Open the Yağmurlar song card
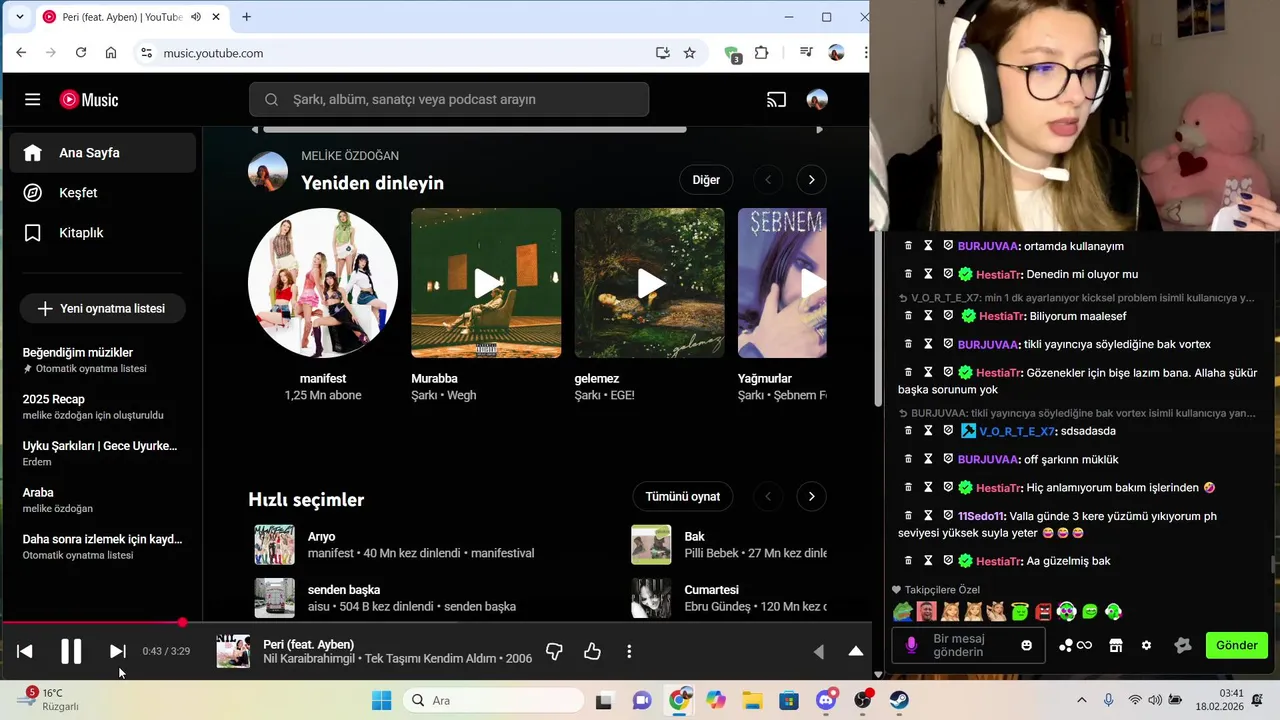 click(x=782, y=283)
